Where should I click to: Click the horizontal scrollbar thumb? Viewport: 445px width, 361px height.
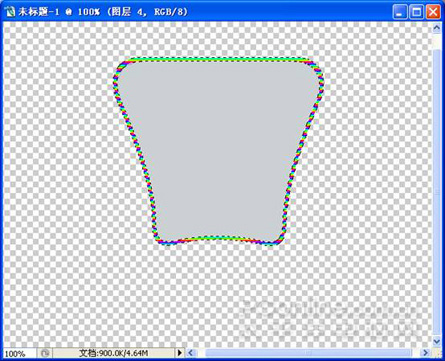[308, 353]
